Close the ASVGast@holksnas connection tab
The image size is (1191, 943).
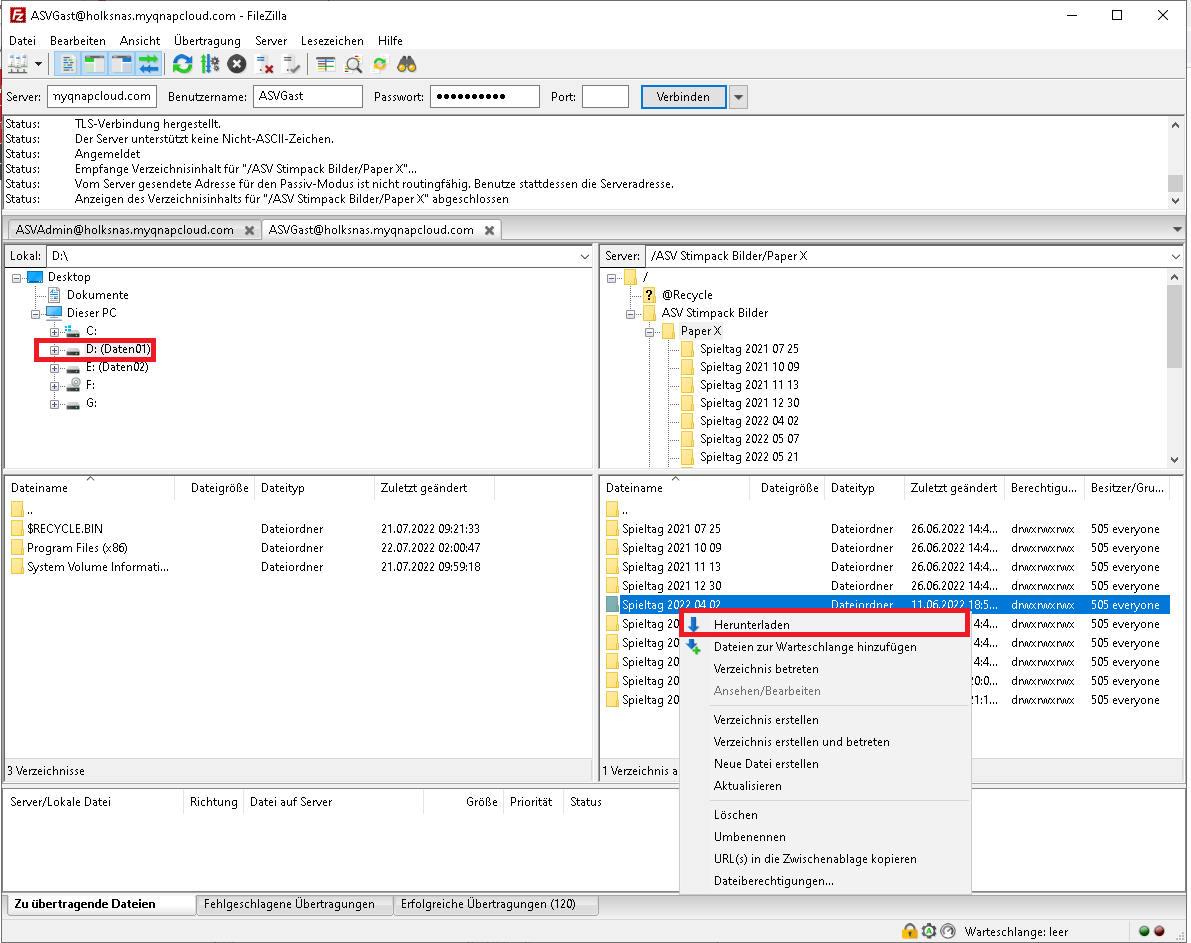click(x=490, y=230)
